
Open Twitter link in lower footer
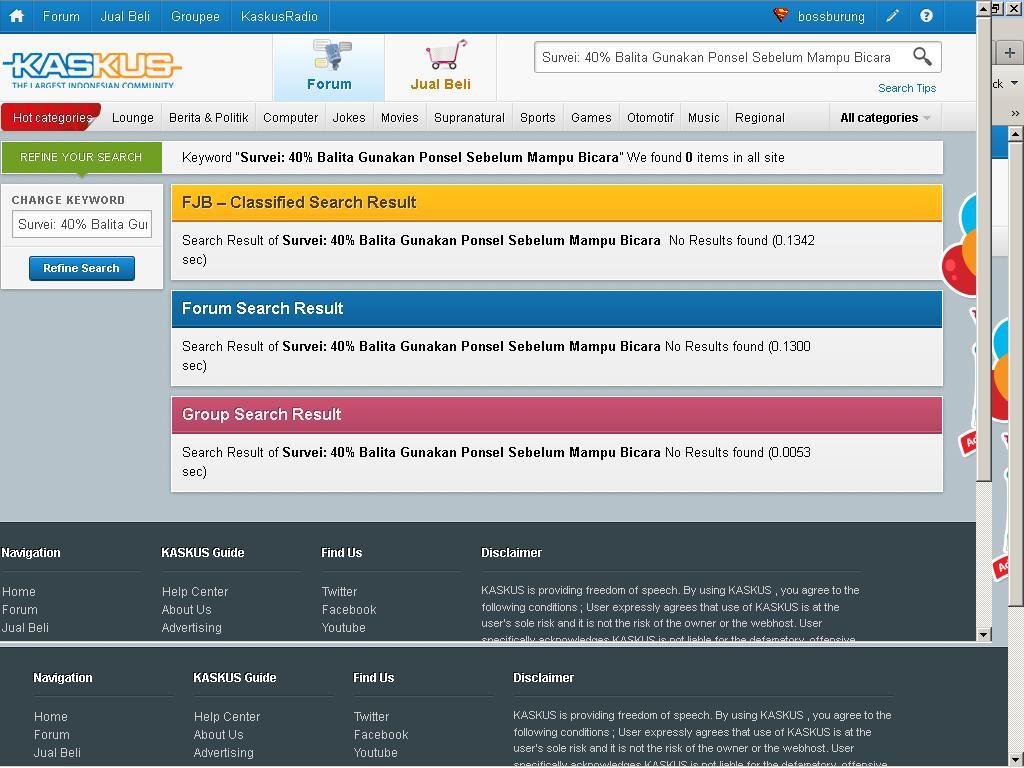point(372,716)
